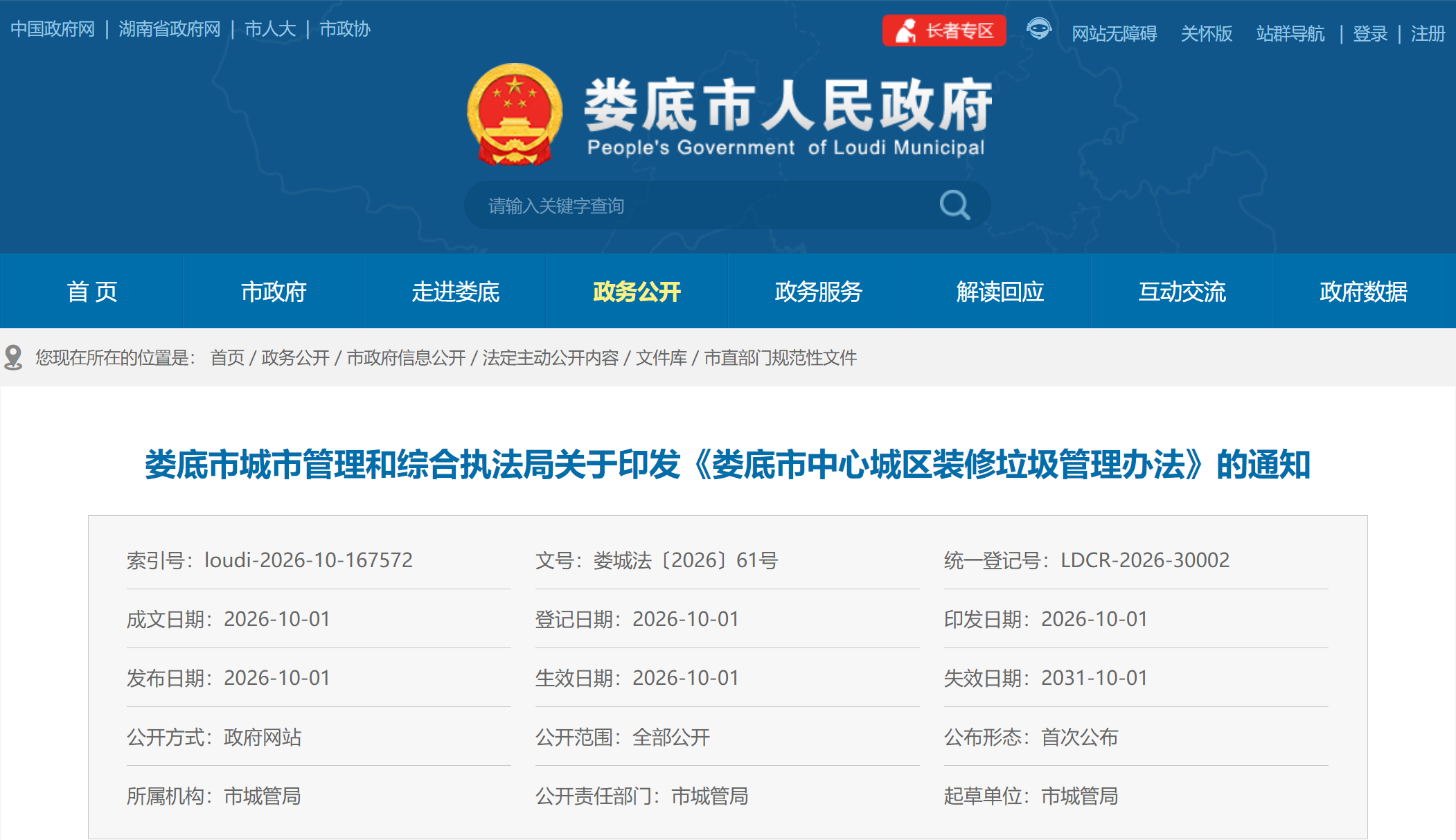Open 站群导航 site navigation
Viewport: 1456px width, 840px height.
click(x=1290, y=33)
